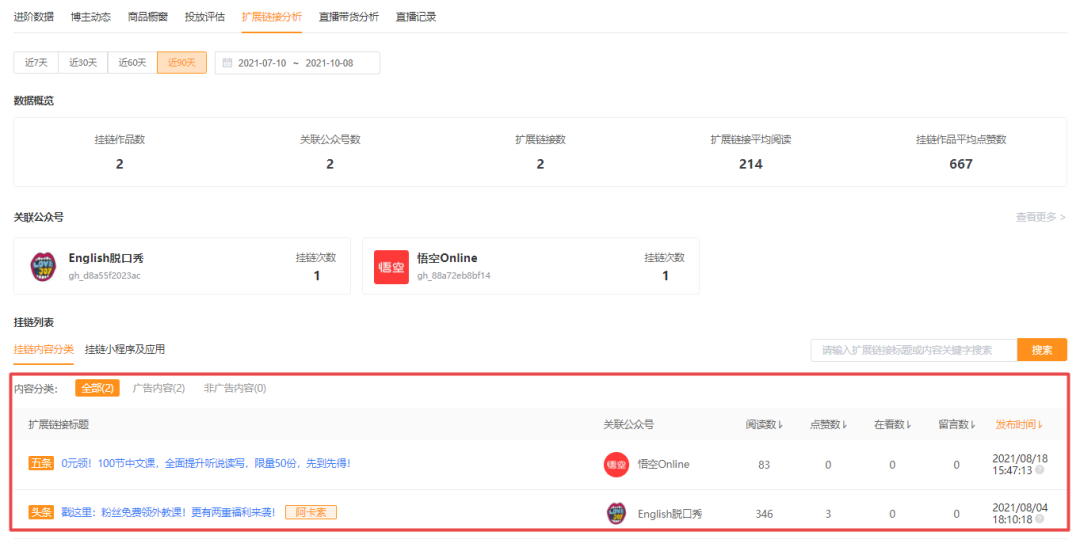This screenshot has height=551, width=1080.
Task: Click the 悟空Online red logo in account card
Action: pyautogui.click(x=391, y=267)
